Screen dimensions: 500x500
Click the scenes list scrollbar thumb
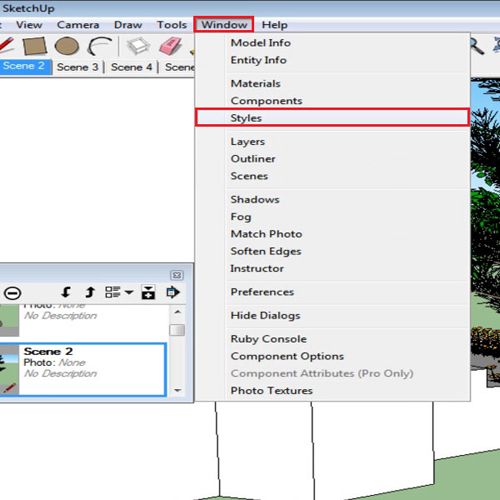point(177,330)
